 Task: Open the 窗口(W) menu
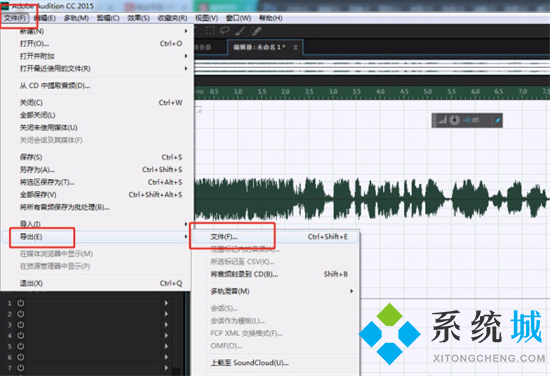click(239, 18)
